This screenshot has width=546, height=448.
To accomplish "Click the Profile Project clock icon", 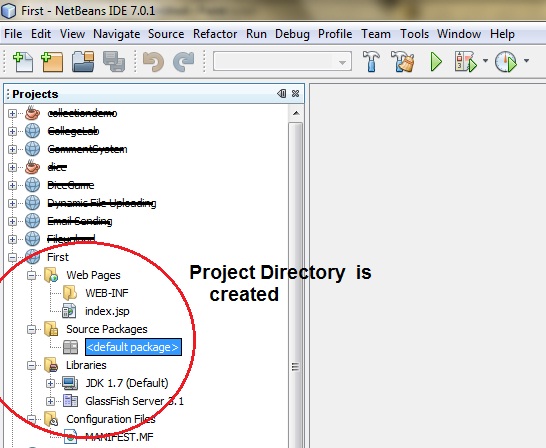I will click(506, 62).
